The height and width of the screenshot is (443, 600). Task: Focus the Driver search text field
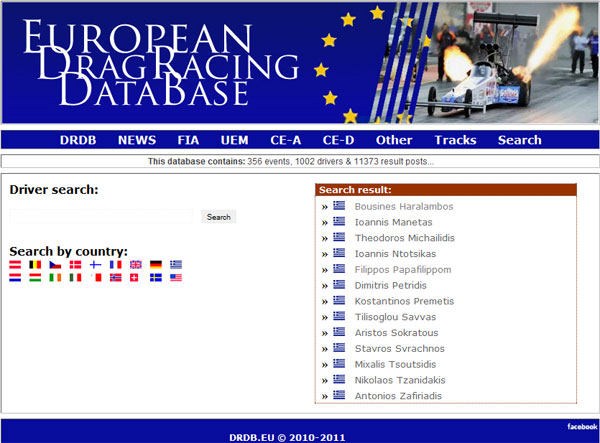click(x=101, y=217)
